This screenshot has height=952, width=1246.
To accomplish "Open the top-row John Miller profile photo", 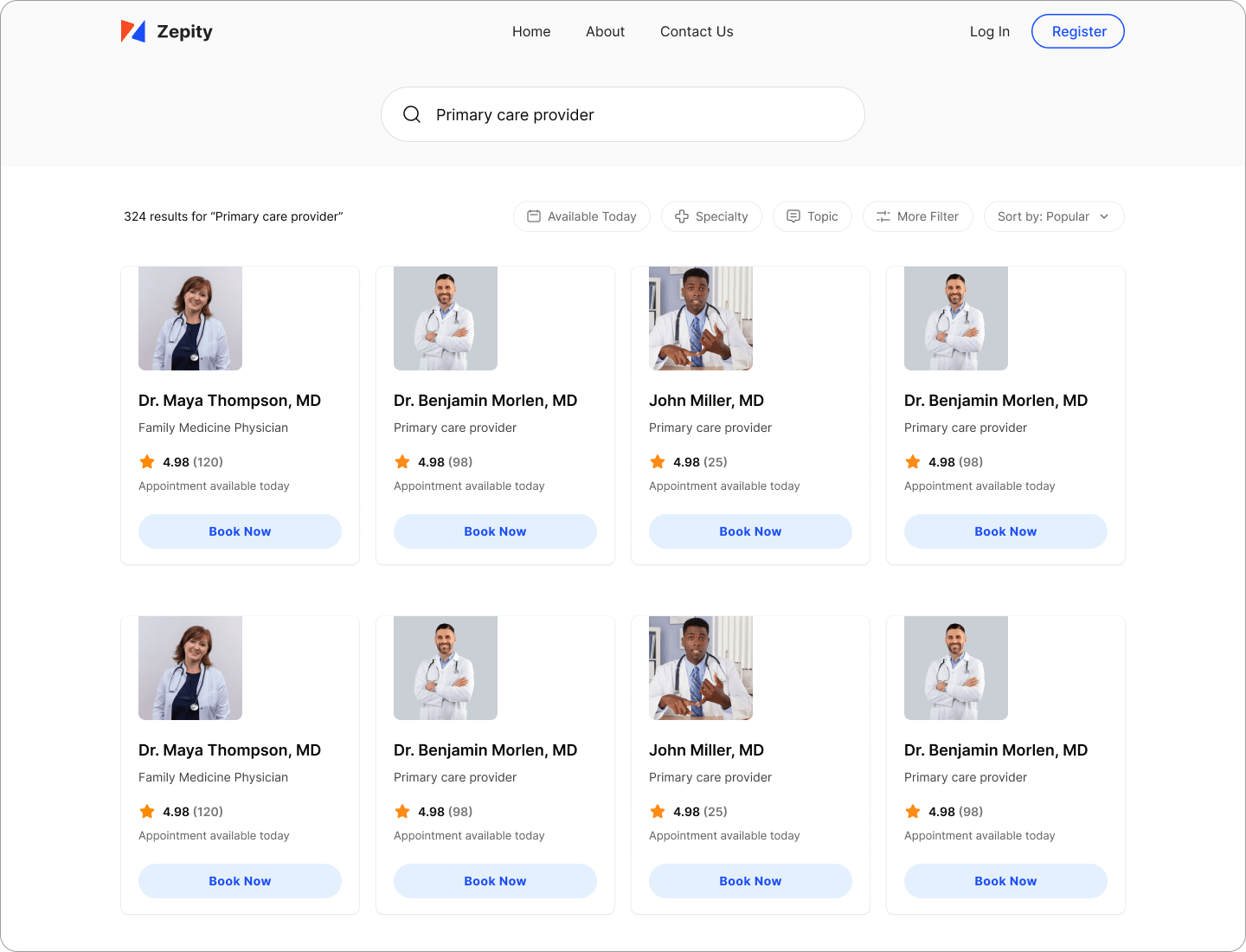I will 701,318.
